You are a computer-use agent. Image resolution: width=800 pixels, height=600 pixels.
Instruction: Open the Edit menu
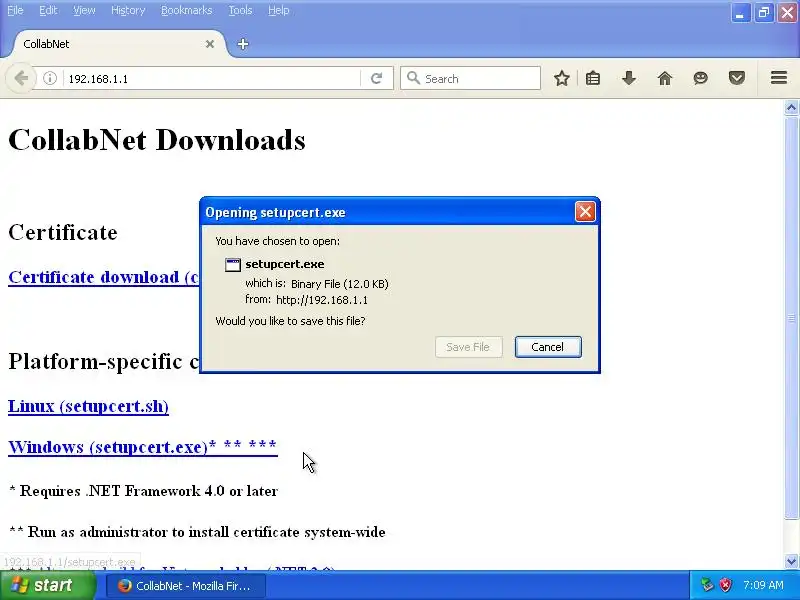point(48,10)
